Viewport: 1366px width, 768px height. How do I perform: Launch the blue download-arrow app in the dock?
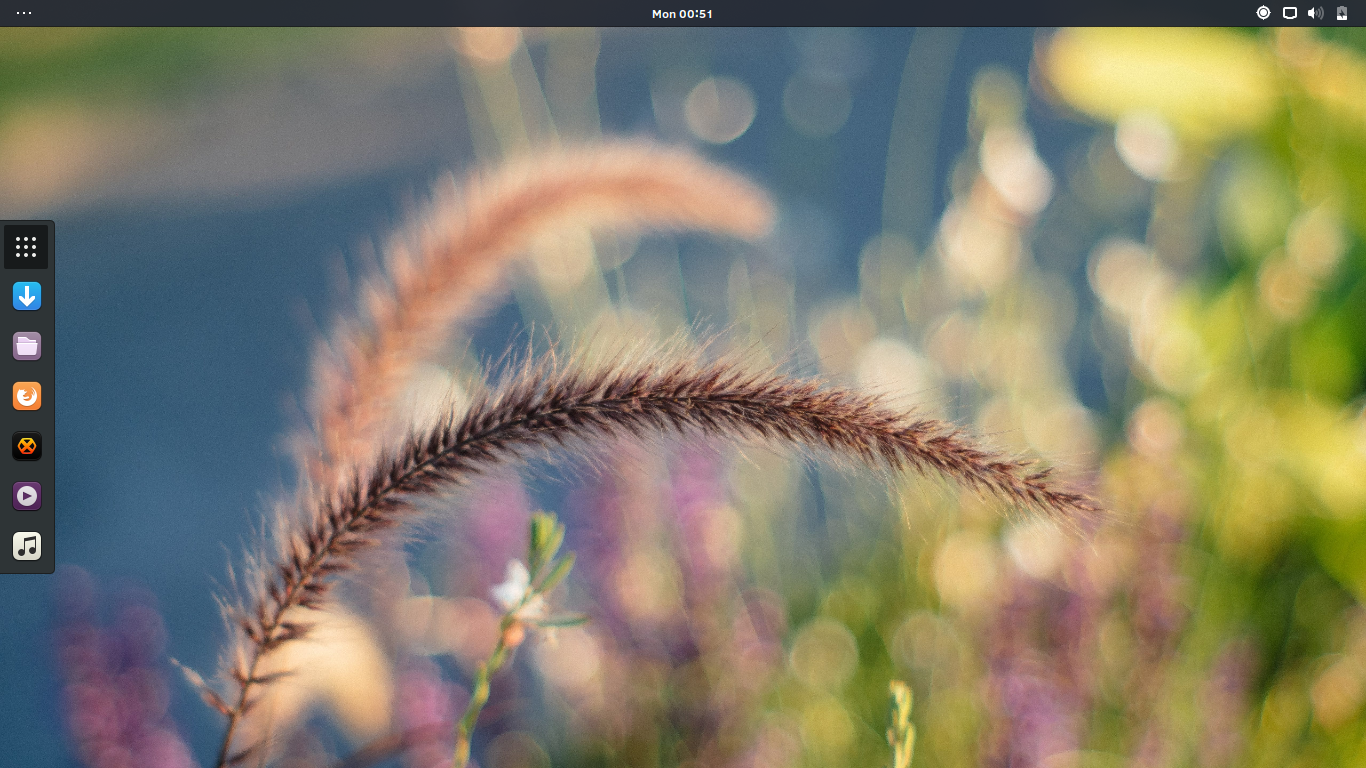tap(27, 296)
